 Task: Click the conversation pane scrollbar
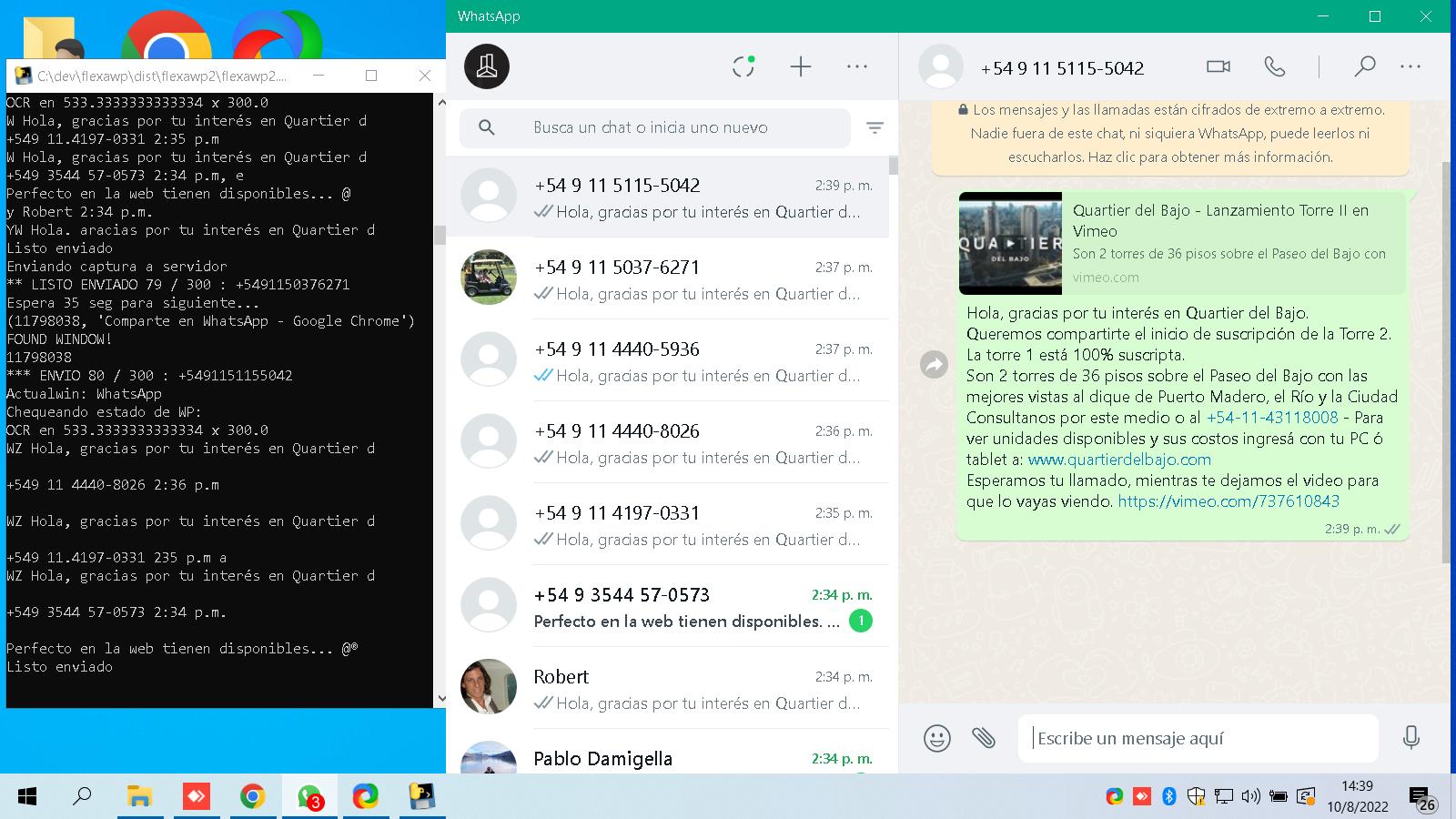point(1446,362)
